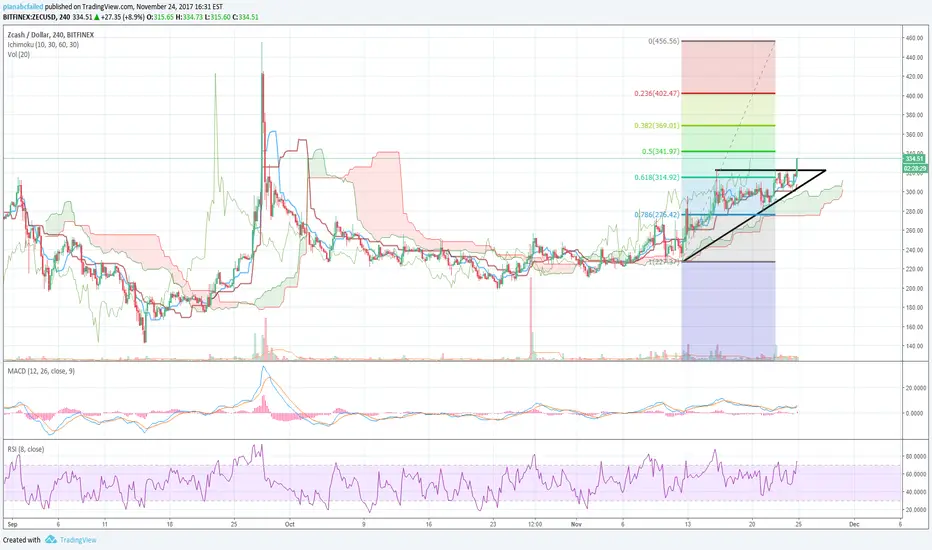Click 180.00 on the price axis
Viewport: 932px width, 550px height.
914,307
